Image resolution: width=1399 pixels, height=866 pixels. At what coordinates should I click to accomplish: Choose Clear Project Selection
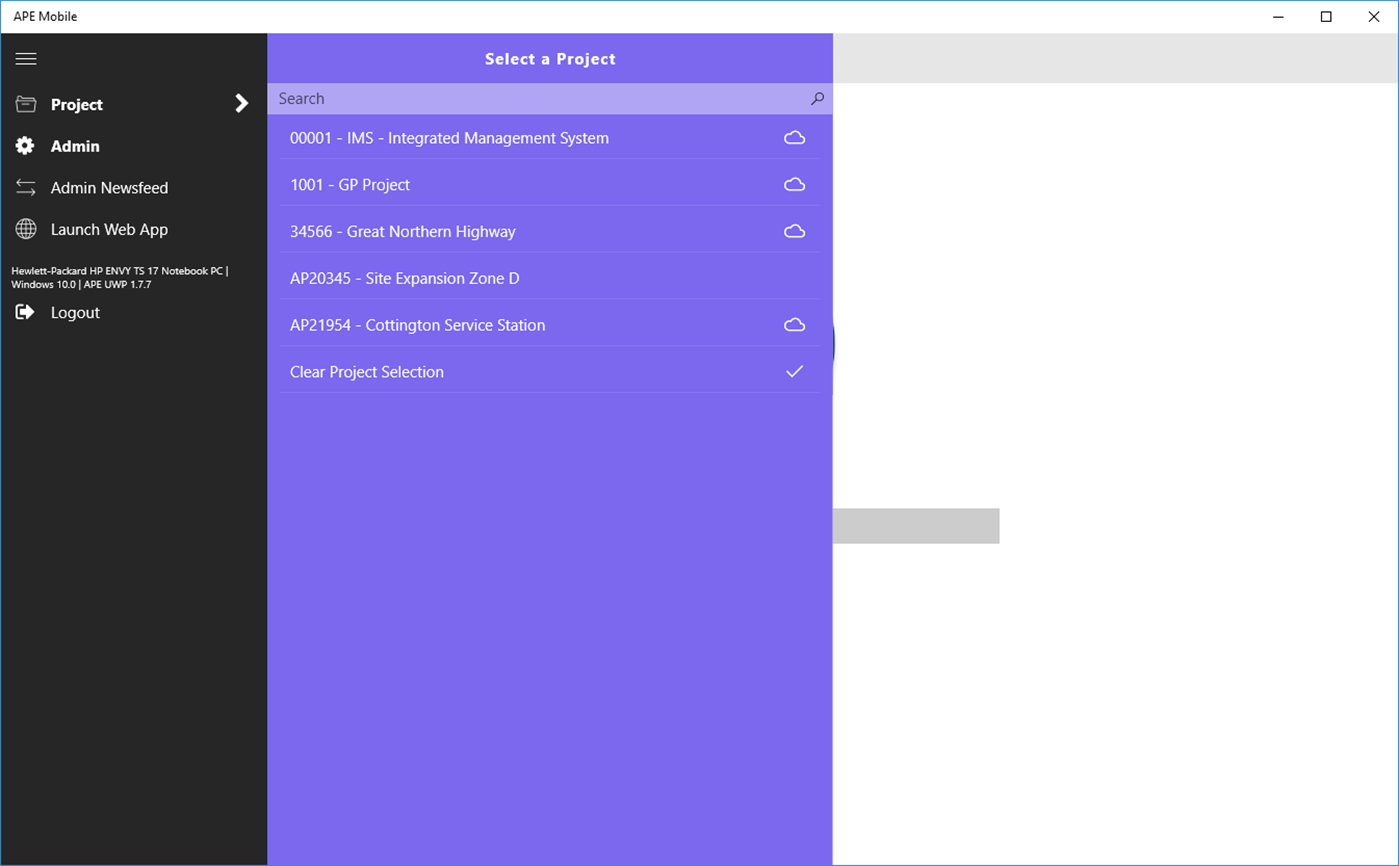366,371
